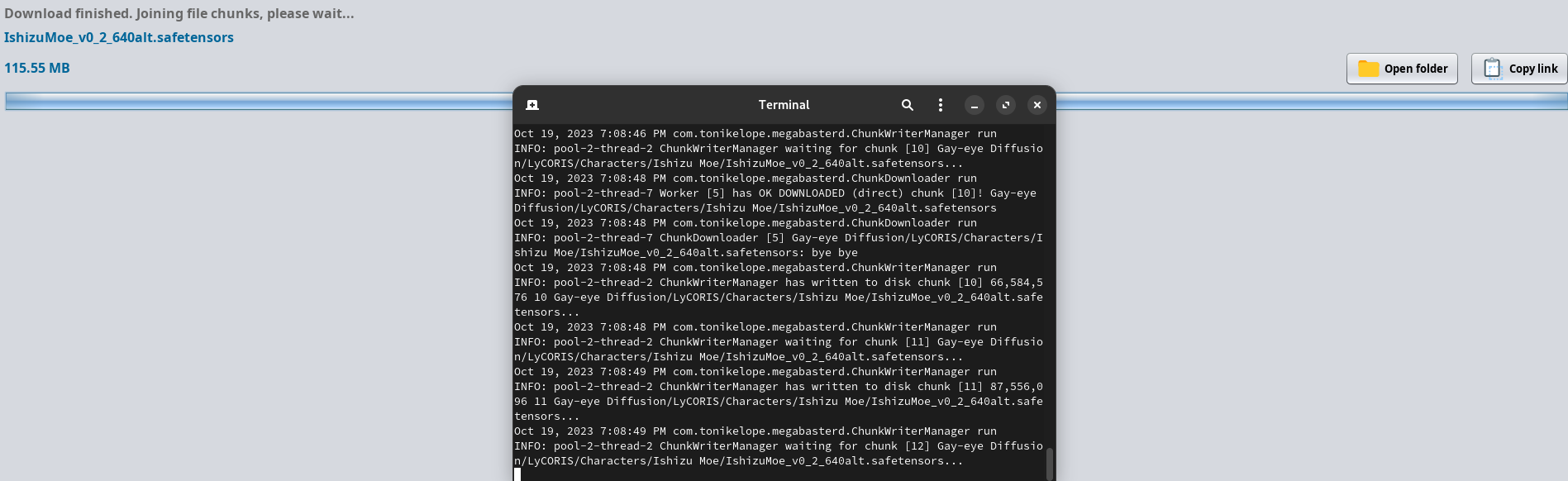Click the folder icon on Open folder button

(x=1370, y=69)
